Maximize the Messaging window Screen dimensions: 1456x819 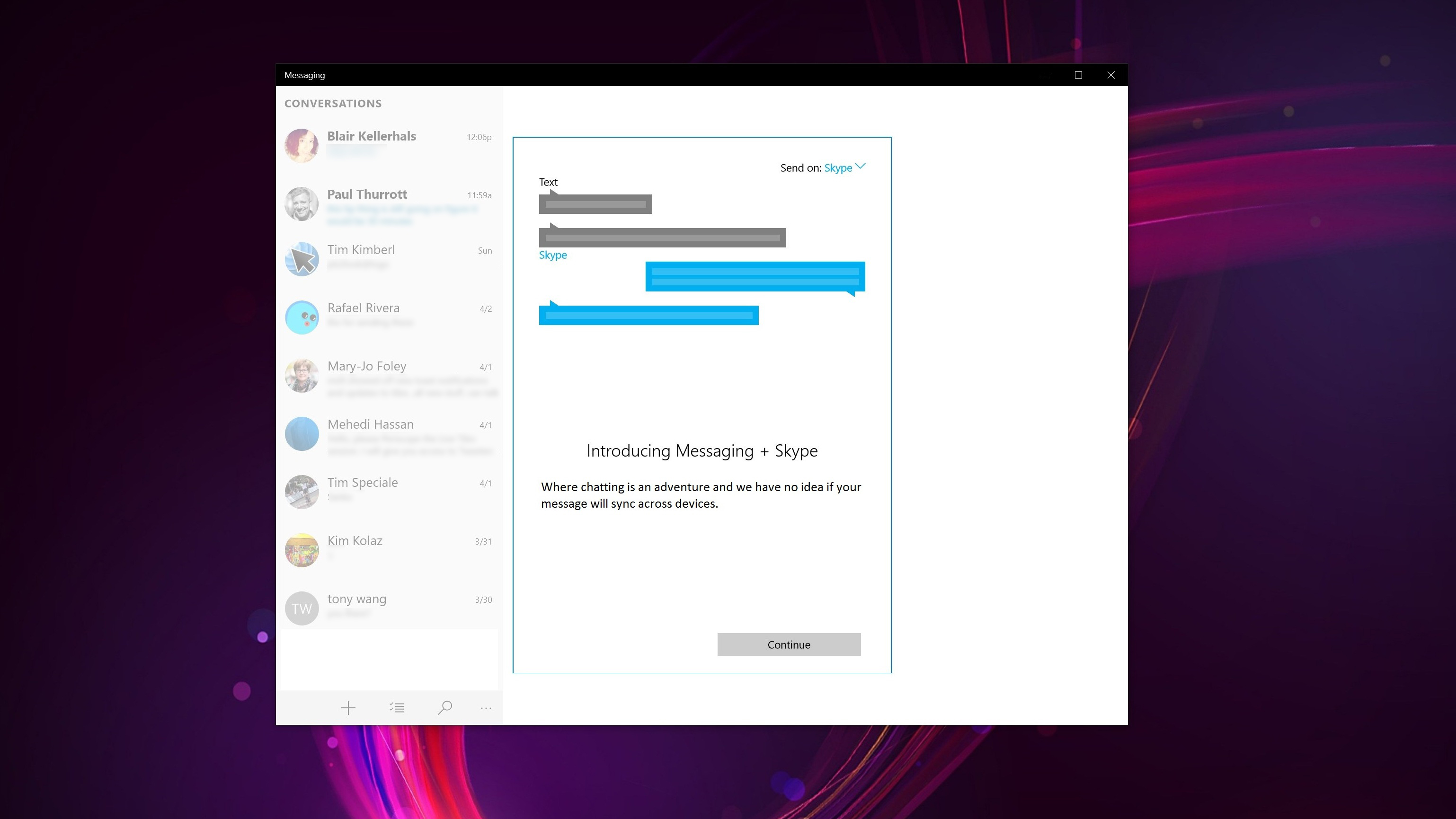1078,75
